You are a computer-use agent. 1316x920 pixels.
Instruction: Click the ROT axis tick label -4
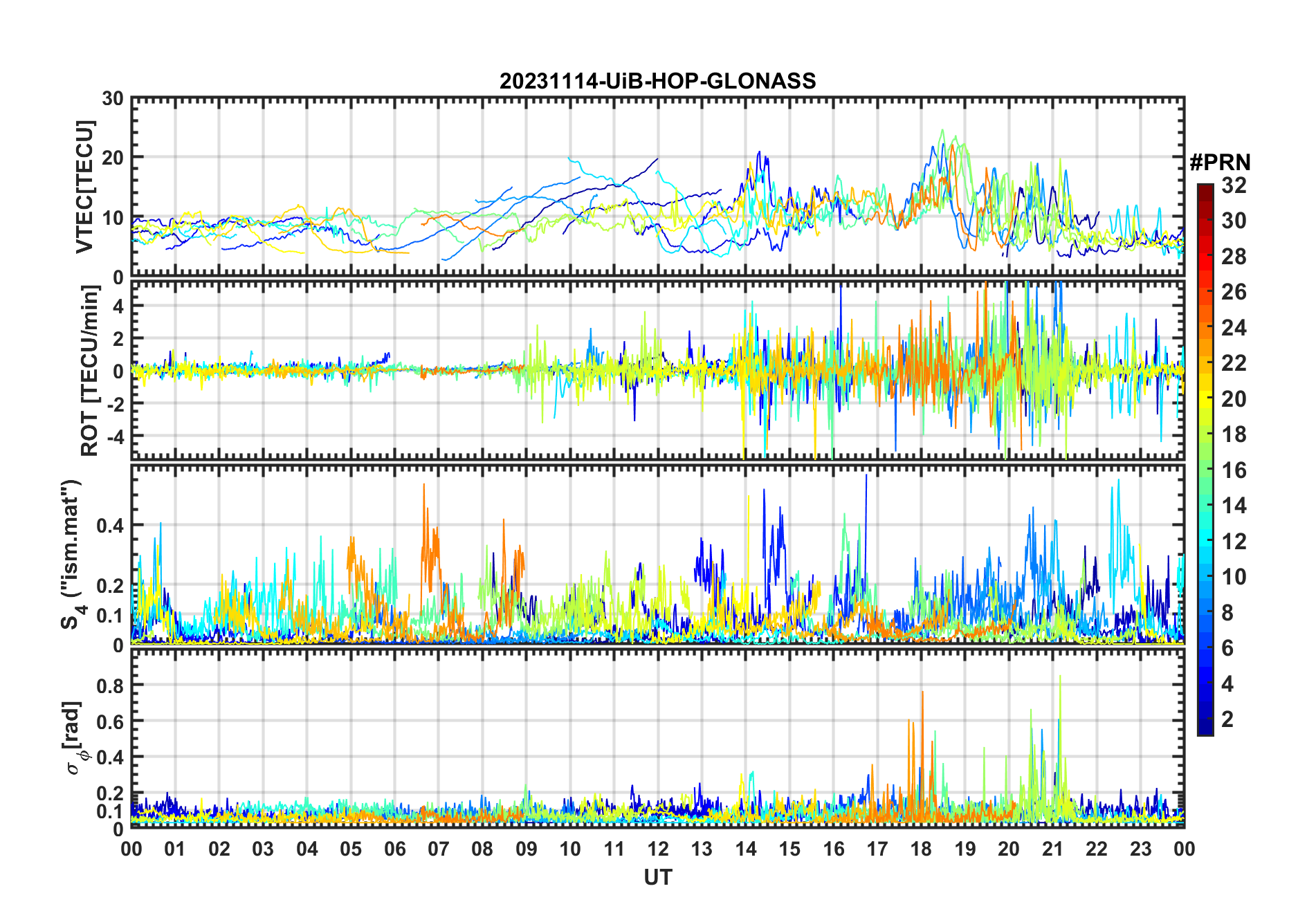[116, 436]
